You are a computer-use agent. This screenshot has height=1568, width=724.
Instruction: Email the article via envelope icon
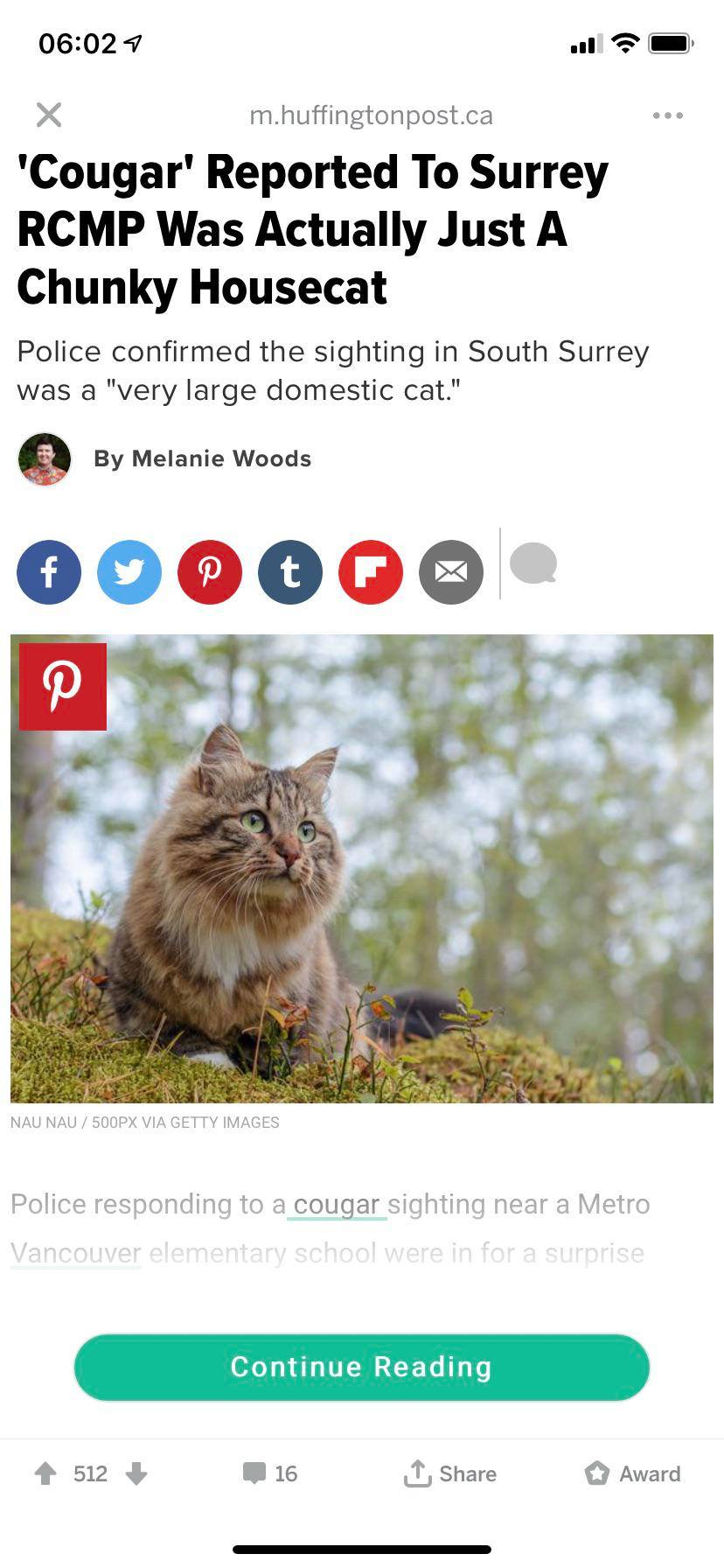451,572
